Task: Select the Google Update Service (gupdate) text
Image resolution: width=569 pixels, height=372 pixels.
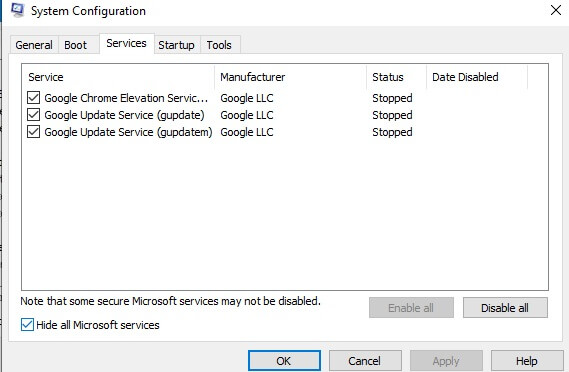Action: pos(124,115)
